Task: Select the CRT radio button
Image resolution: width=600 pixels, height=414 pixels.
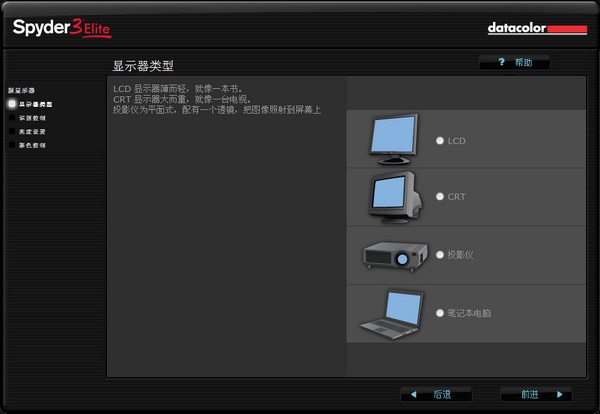Action: (440, 197)
